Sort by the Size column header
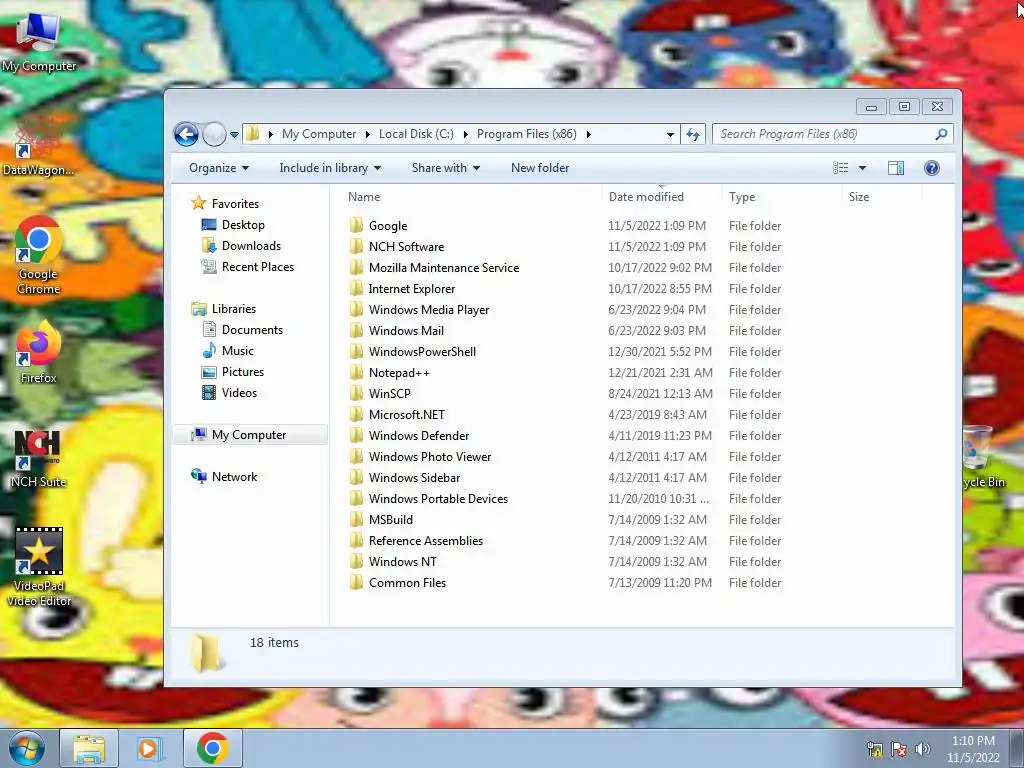The height and width of the screenshot is (768, 1024). click(x=859, y=197)
